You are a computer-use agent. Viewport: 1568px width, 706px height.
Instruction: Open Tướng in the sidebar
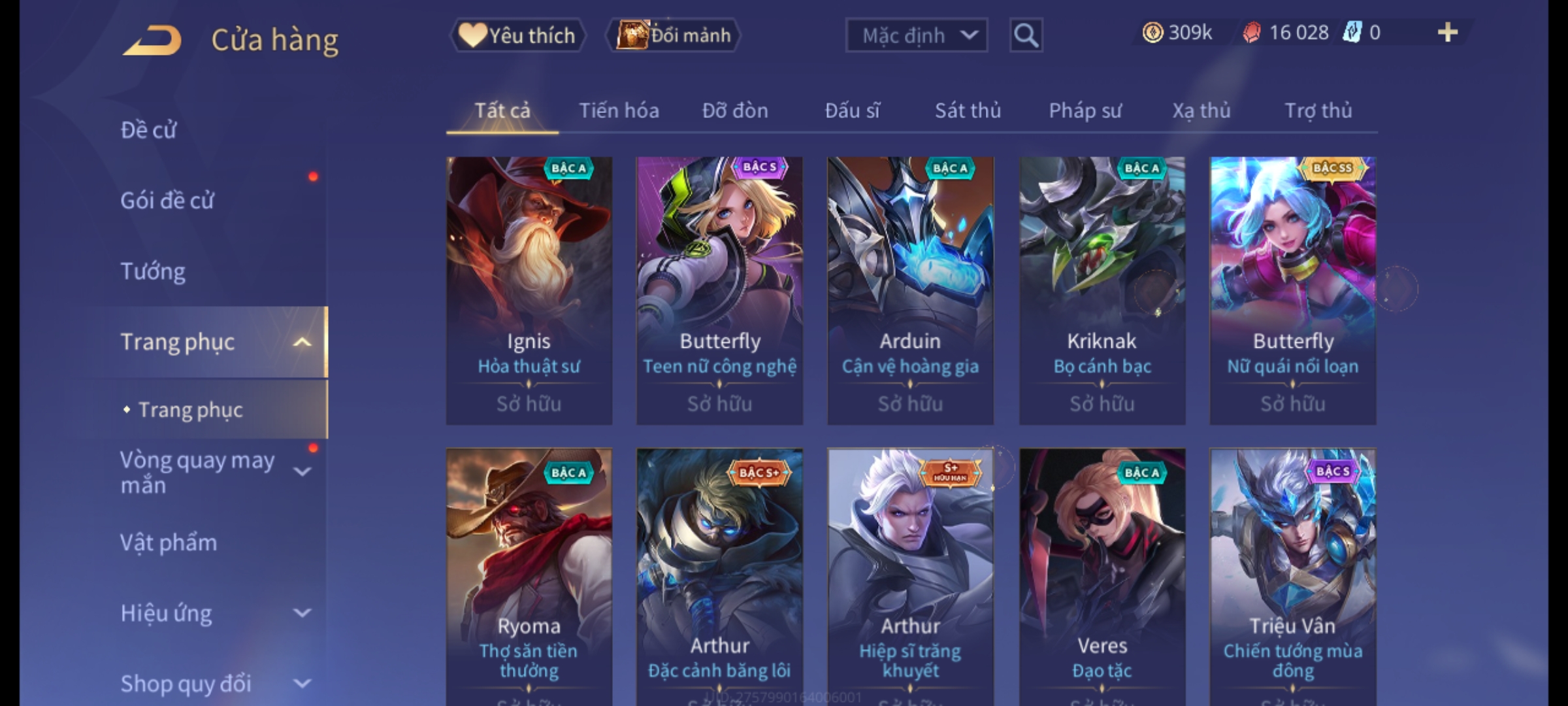(153, 271)
